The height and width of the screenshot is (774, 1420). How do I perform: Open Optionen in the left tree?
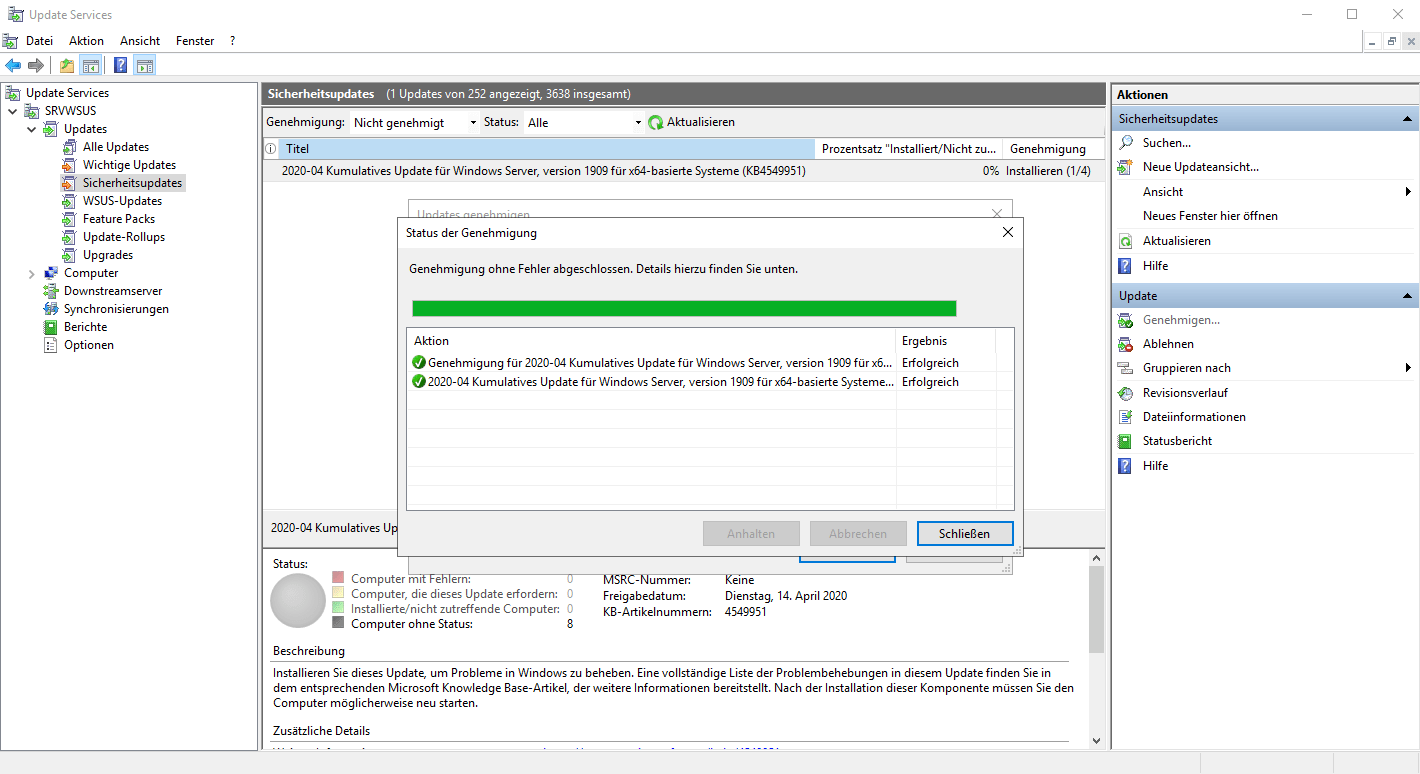point(88,345)
